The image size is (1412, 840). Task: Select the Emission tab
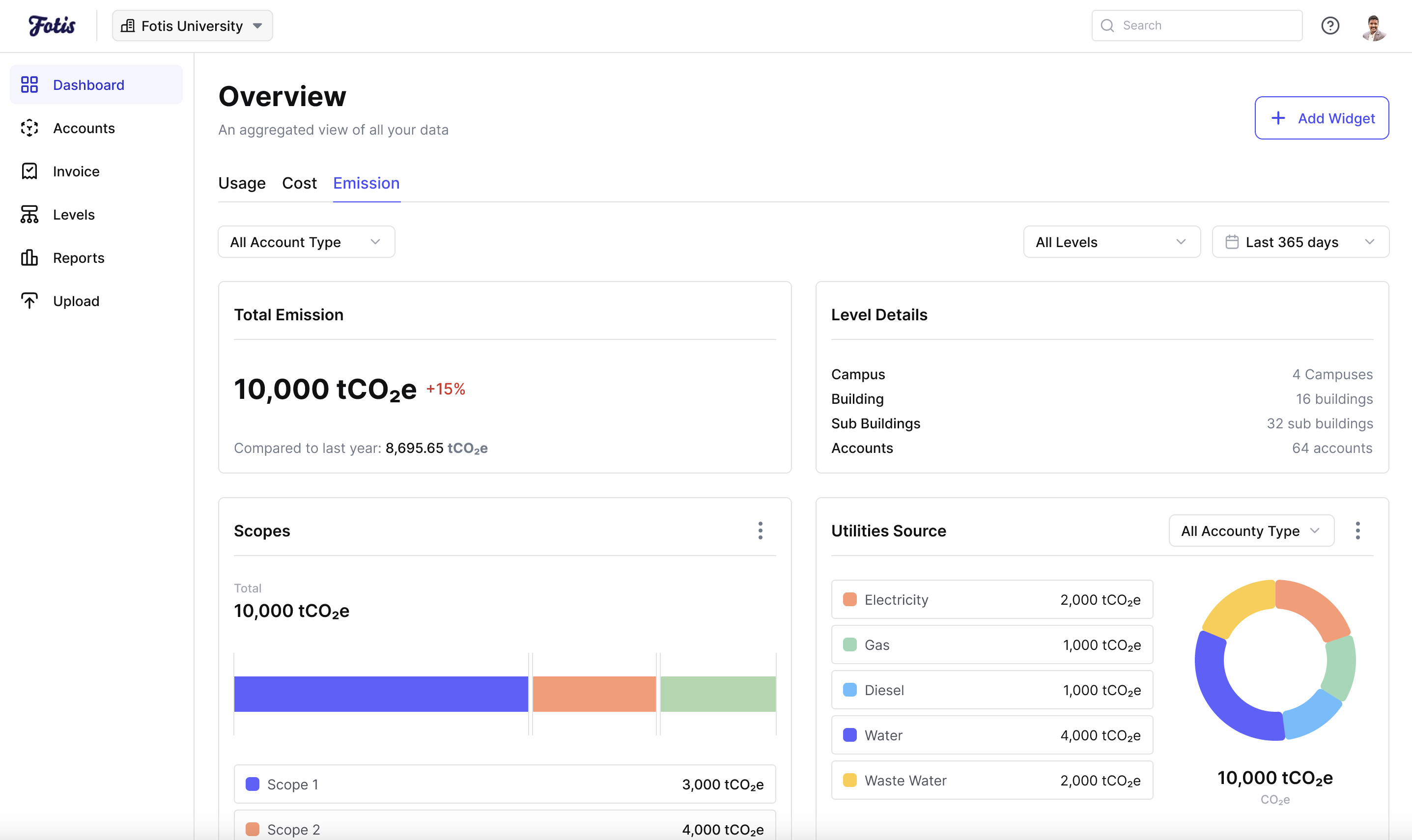(366, 183)
